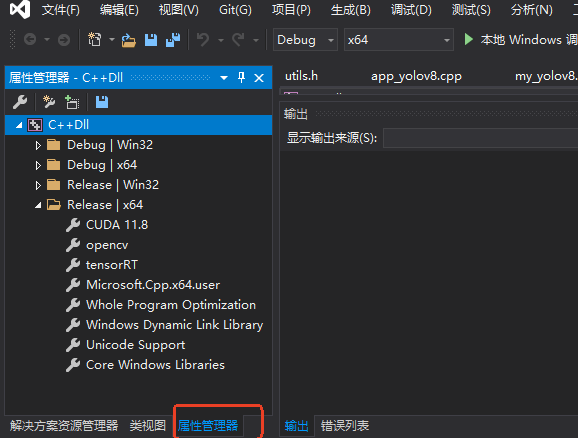Select the C++Dll project icon
The width and height of the screenshot is (578, 438).
[x=35, y=125]
